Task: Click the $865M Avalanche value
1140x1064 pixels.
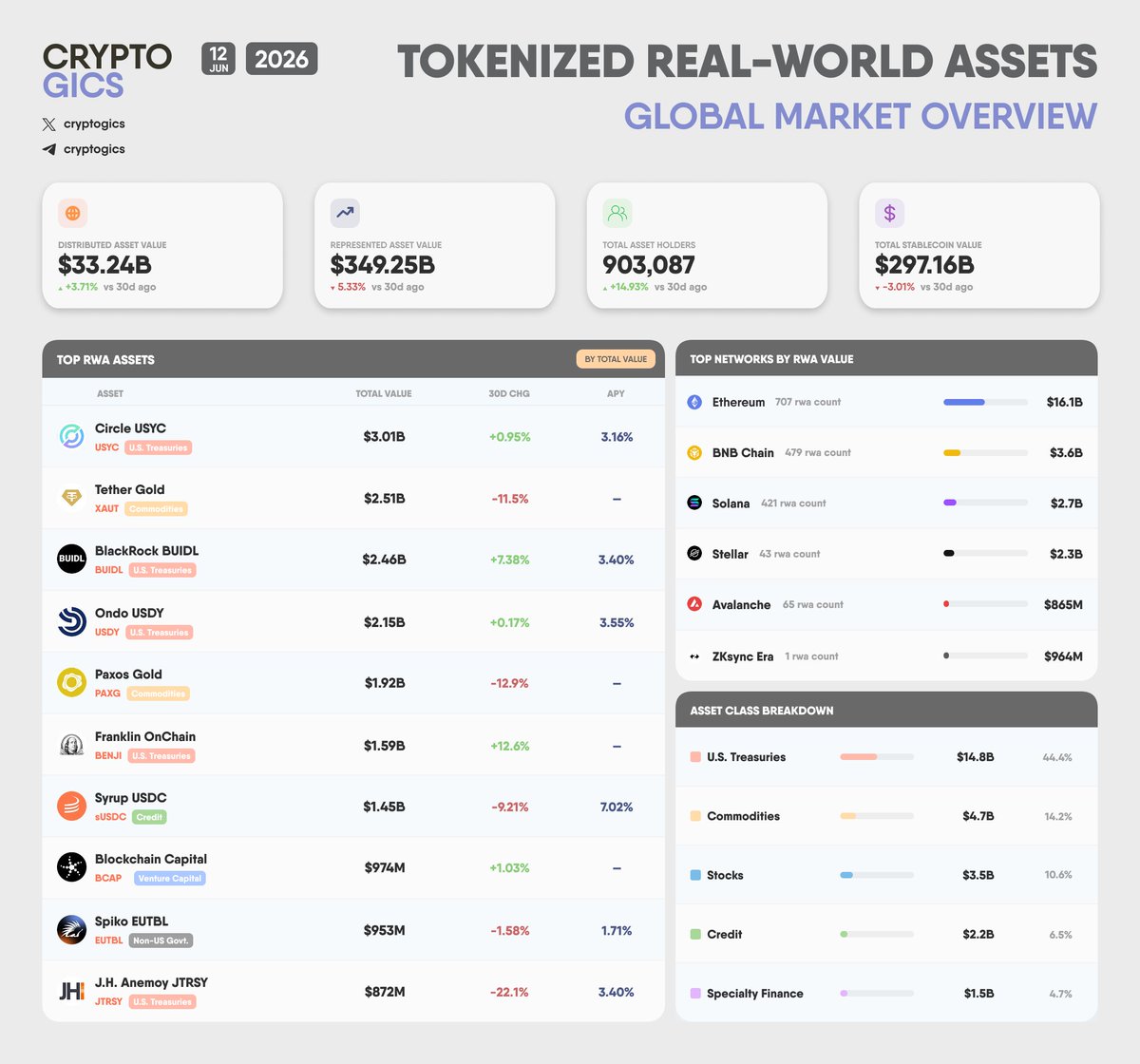Action: coord(1063,604)
